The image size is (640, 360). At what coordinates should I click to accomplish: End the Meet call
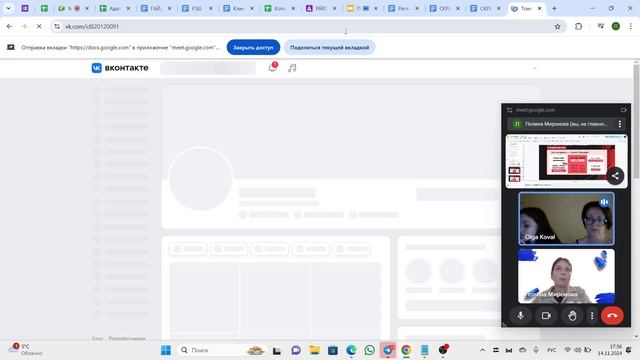[x=612, y=316]
